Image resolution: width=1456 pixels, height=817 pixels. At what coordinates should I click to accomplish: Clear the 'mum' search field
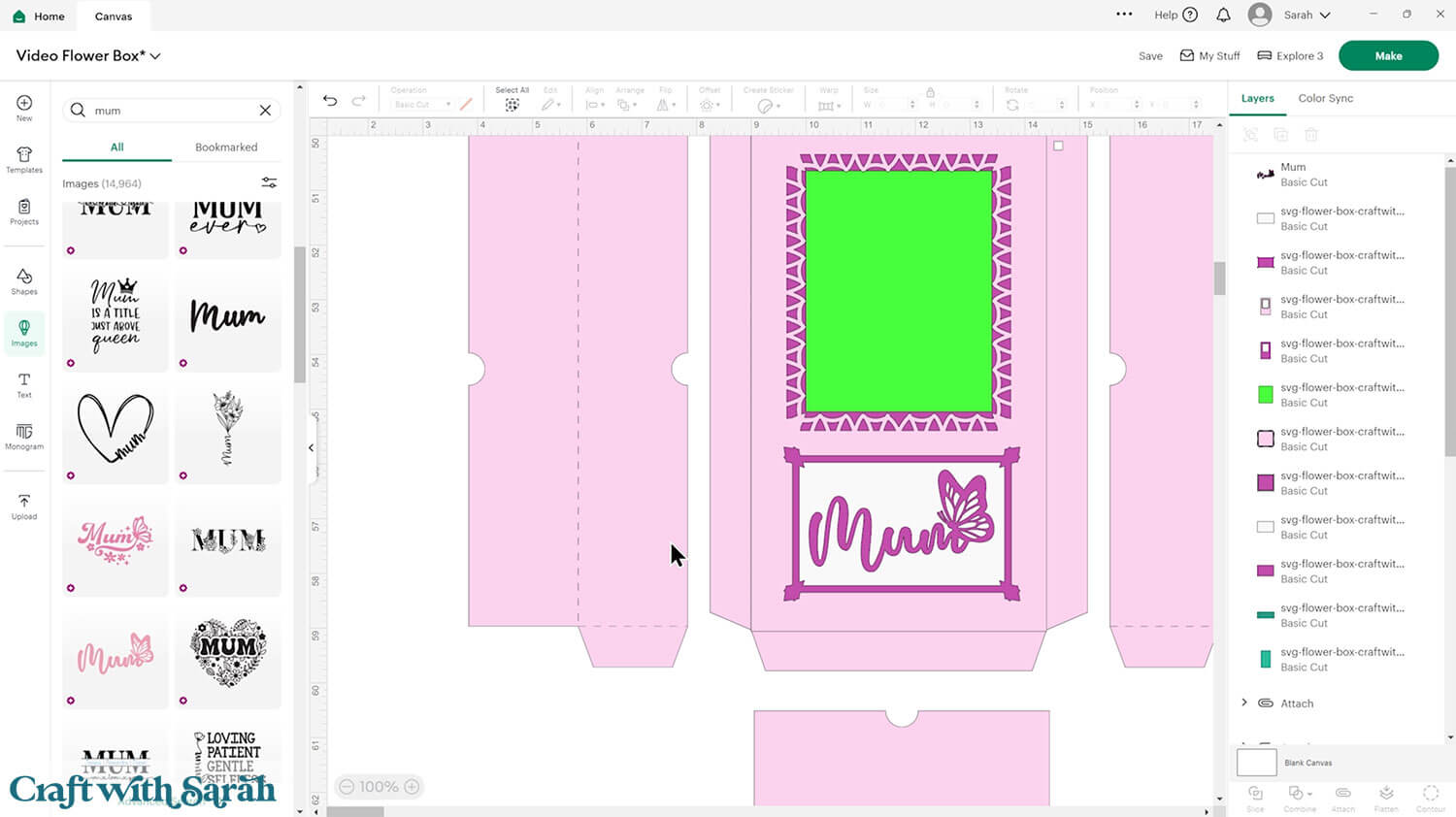[265, 111]
